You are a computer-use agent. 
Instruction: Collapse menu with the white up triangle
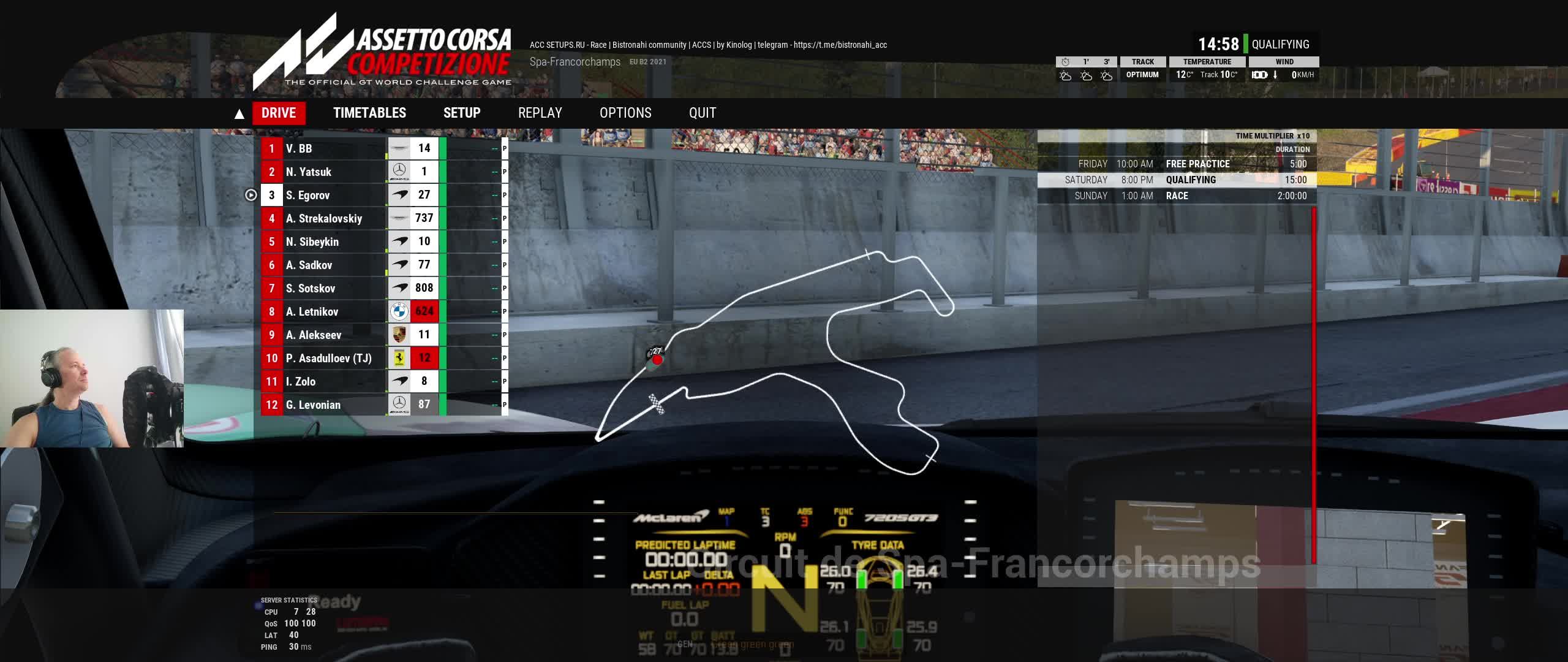point(239,114)
